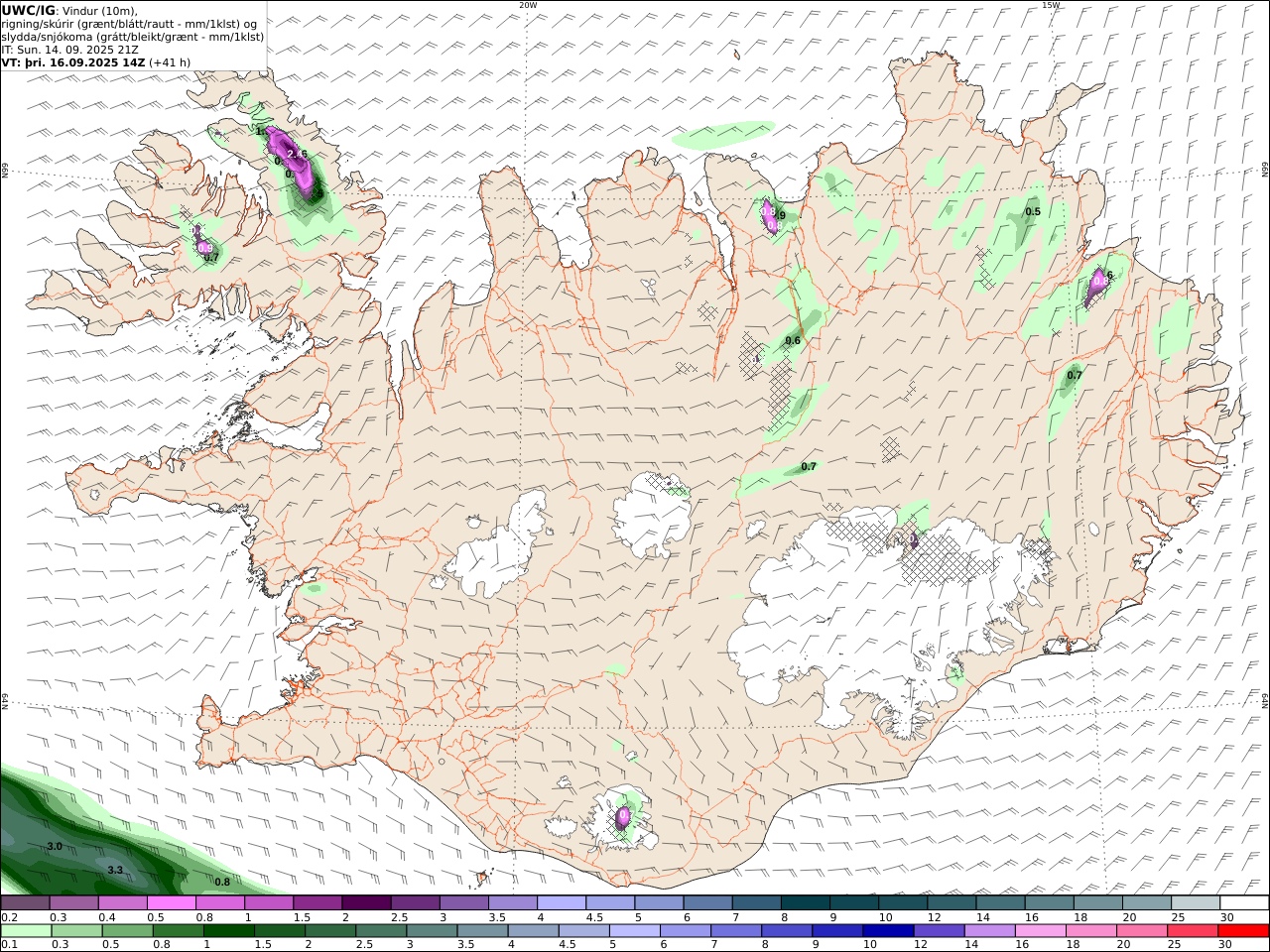This screenshot has height=952, width=1270.
Task: Click the '20W' longitude label along the top edge
Action: (x=527, y=5)
